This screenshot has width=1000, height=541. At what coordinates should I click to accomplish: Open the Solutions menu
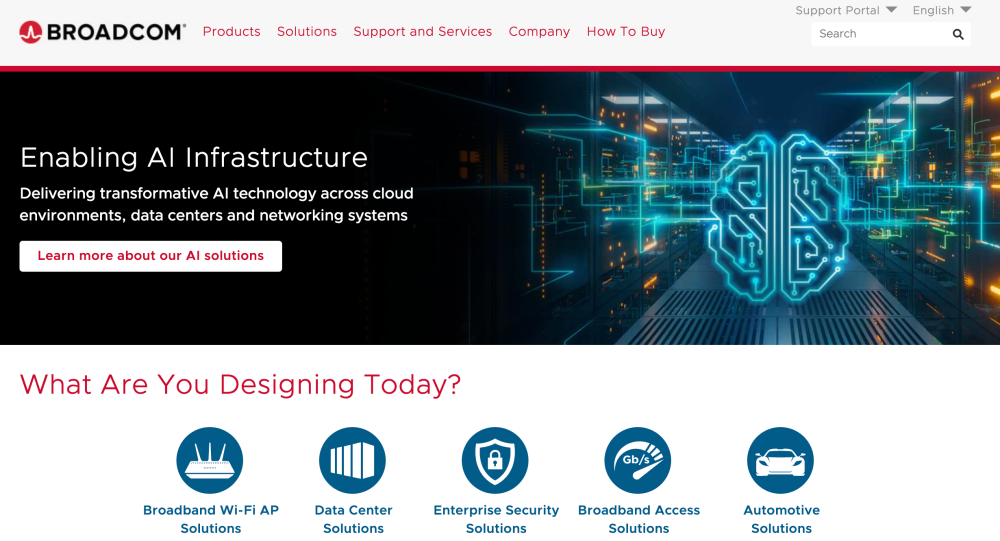307,31
